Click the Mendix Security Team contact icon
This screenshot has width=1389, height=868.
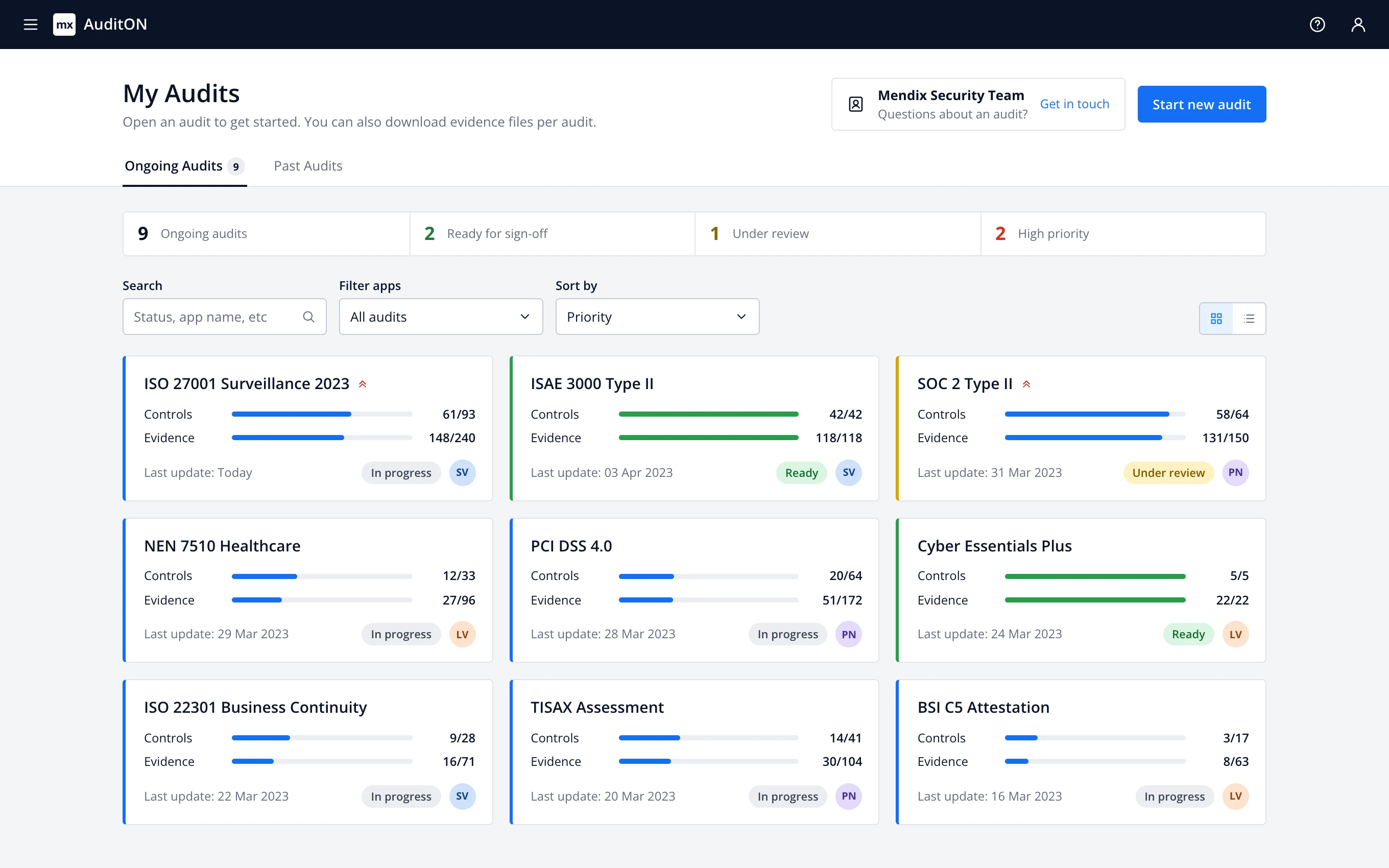tap(856, 104)
